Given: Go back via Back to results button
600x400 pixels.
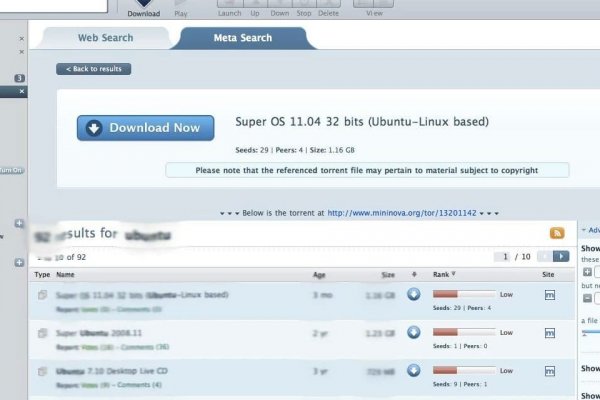Looking at the screenshot, I should point(93,69).
